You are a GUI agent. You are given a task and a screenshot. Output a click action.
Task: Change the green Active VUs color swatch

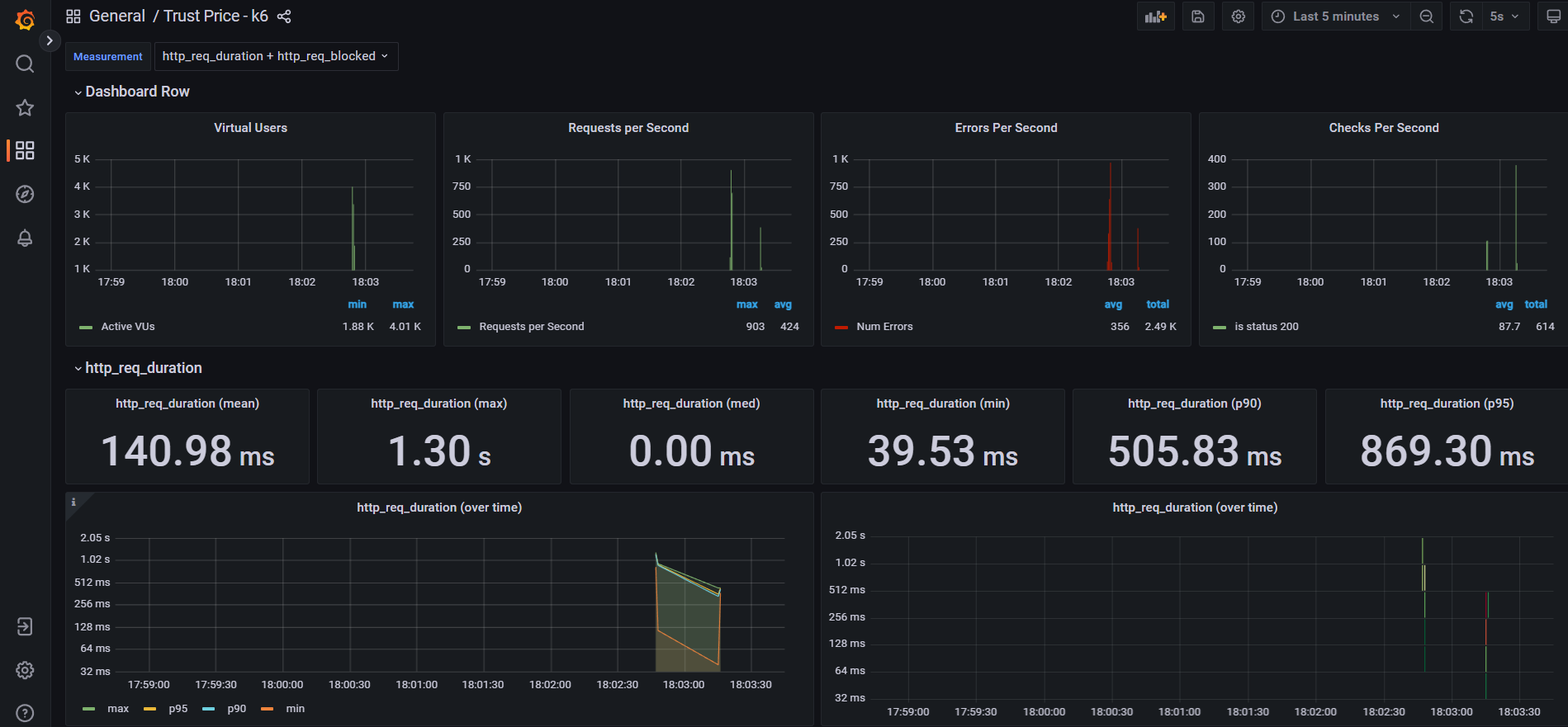click(x=86, y=328)
